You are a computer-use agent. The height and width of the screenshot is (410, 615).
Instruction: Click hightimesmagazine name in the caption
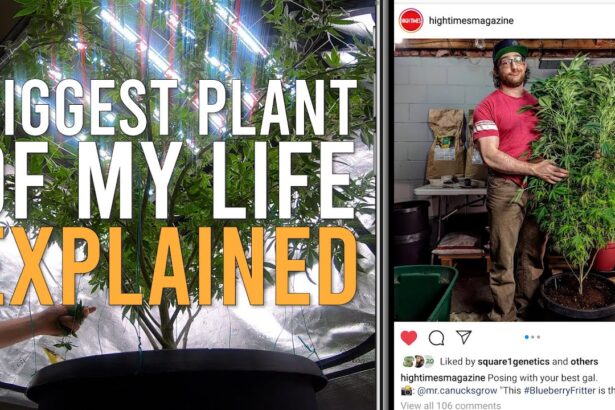click(x=443, y=378)
